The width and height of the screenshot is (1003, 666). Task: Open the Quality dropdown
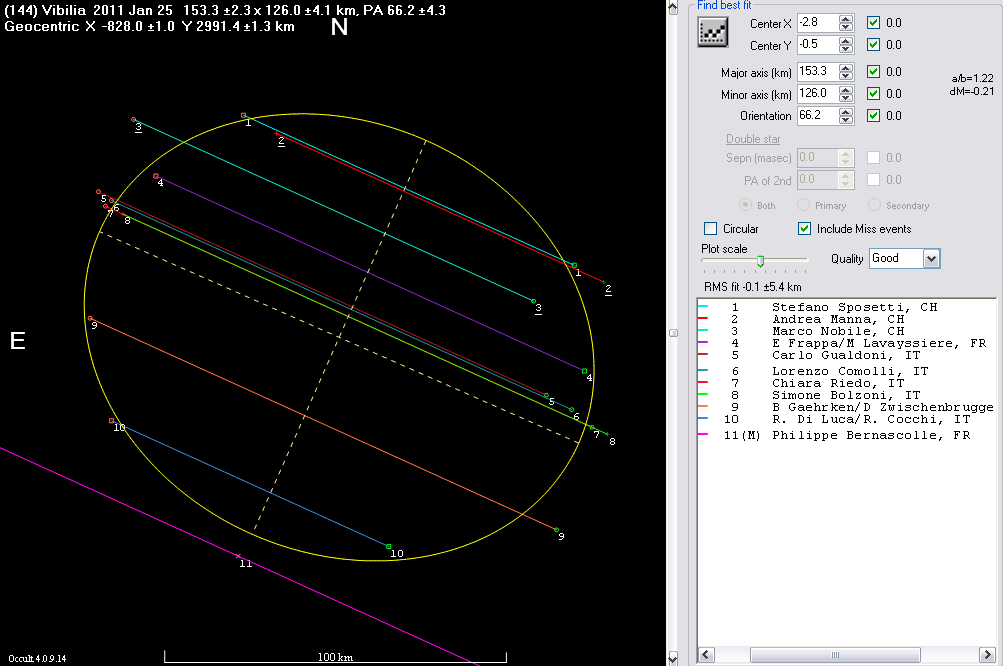tap(931, 258)
